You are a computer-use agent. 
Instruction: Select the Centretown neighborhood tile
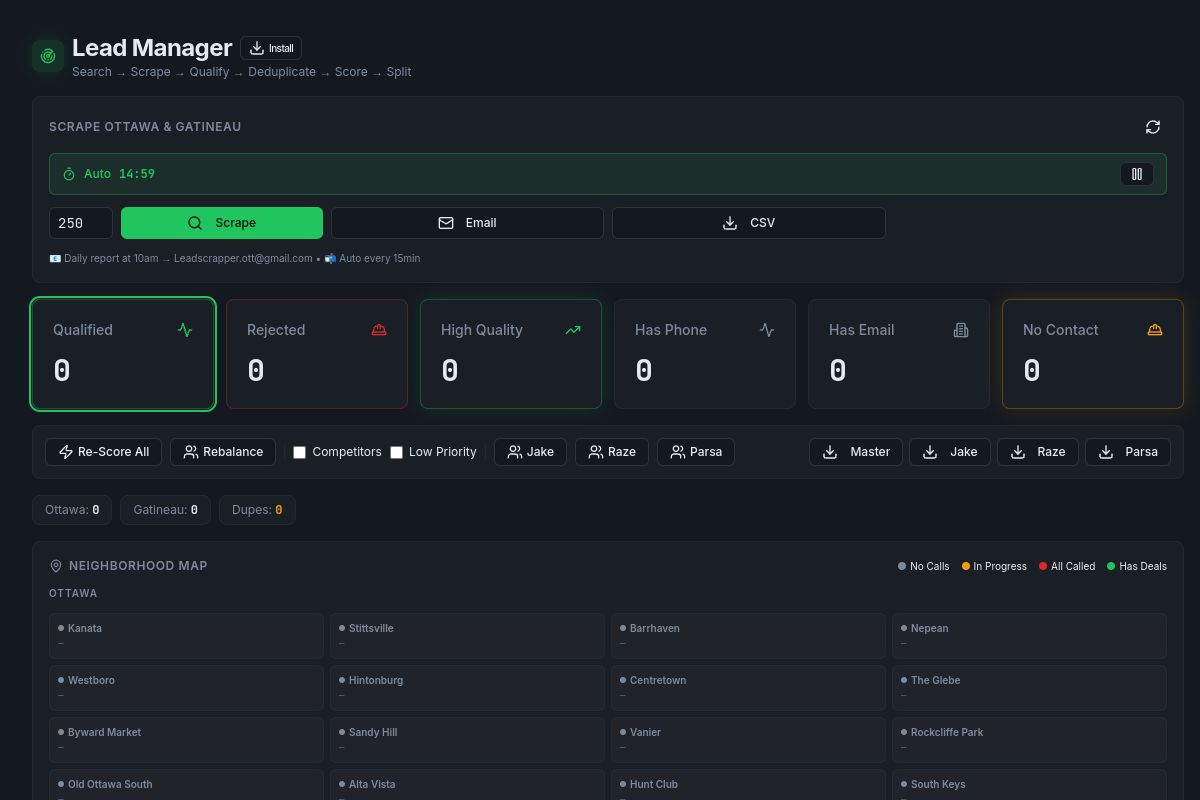[748, 688]
